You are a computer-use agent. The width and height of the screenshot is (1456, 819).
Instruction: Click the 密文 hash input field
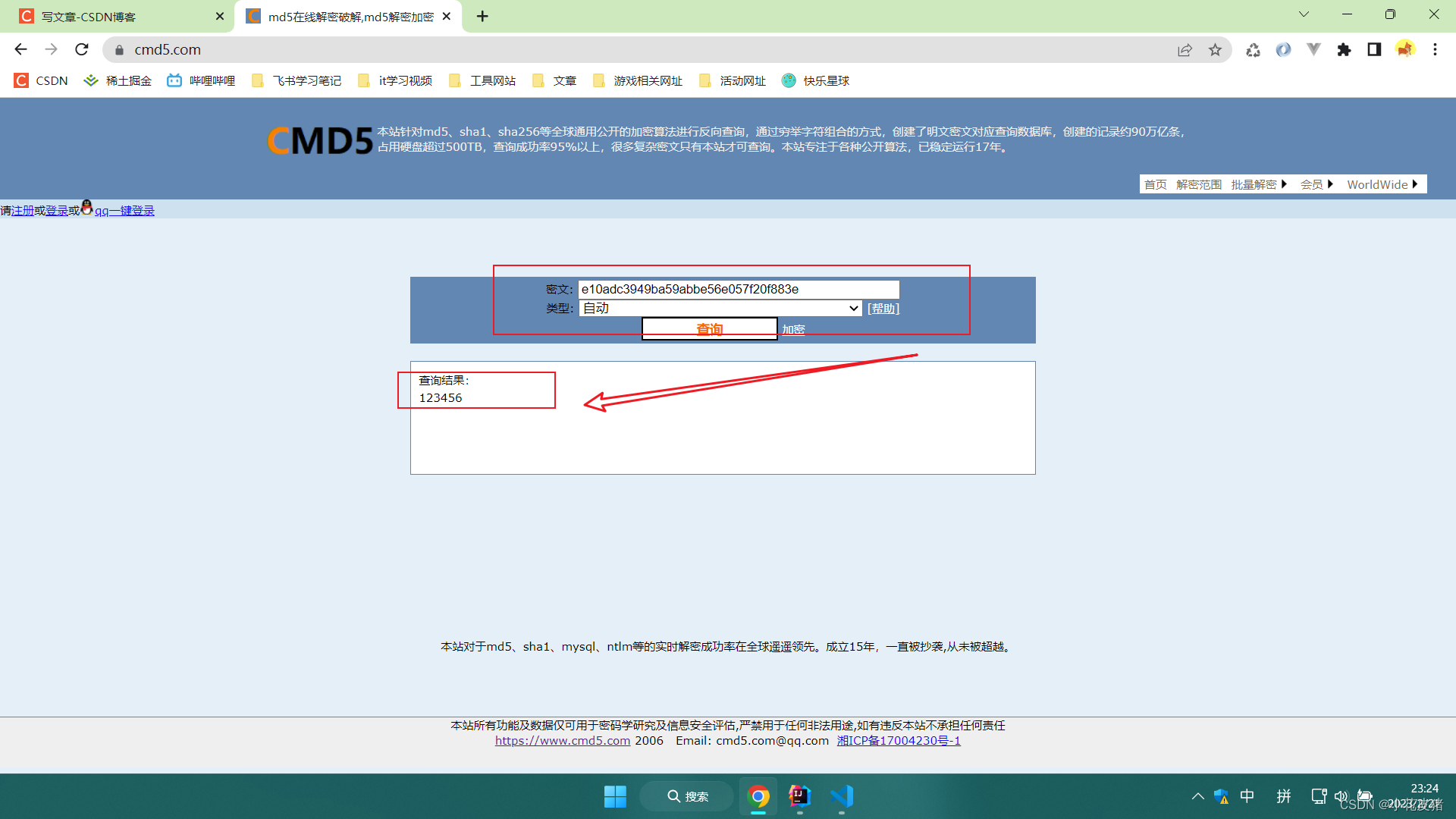(x=738, y=289)
